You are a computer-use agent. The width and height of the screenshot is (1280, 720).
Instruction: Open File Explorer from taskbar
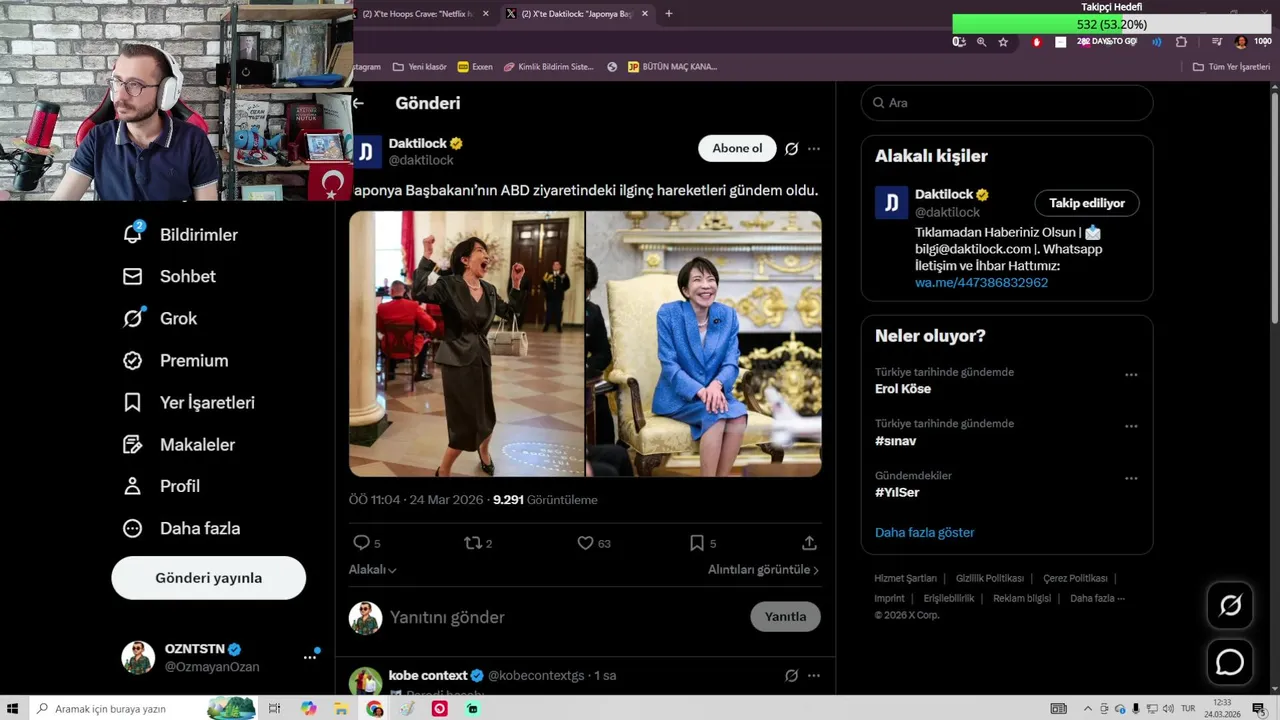click(x=341, y=708)
